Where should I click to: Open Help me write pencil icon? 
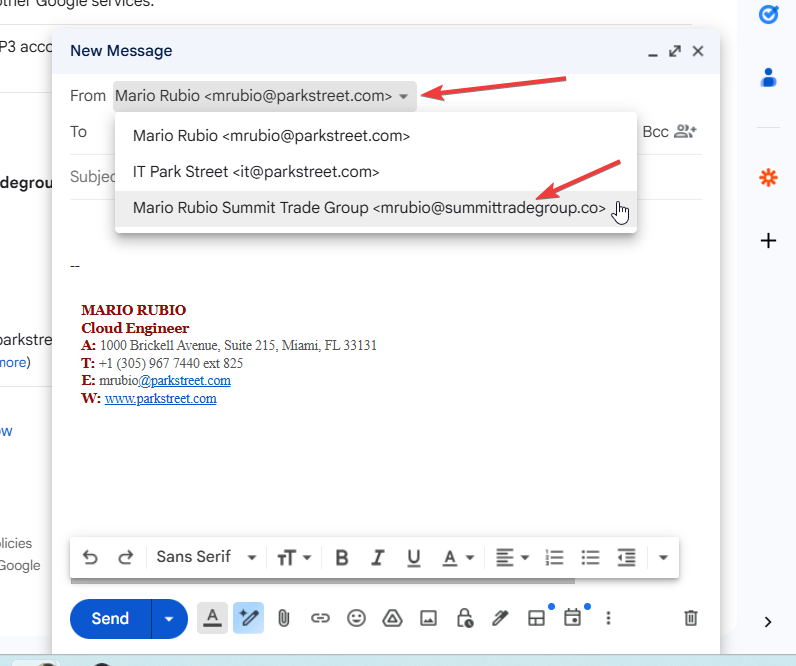[x=248, y=618]
